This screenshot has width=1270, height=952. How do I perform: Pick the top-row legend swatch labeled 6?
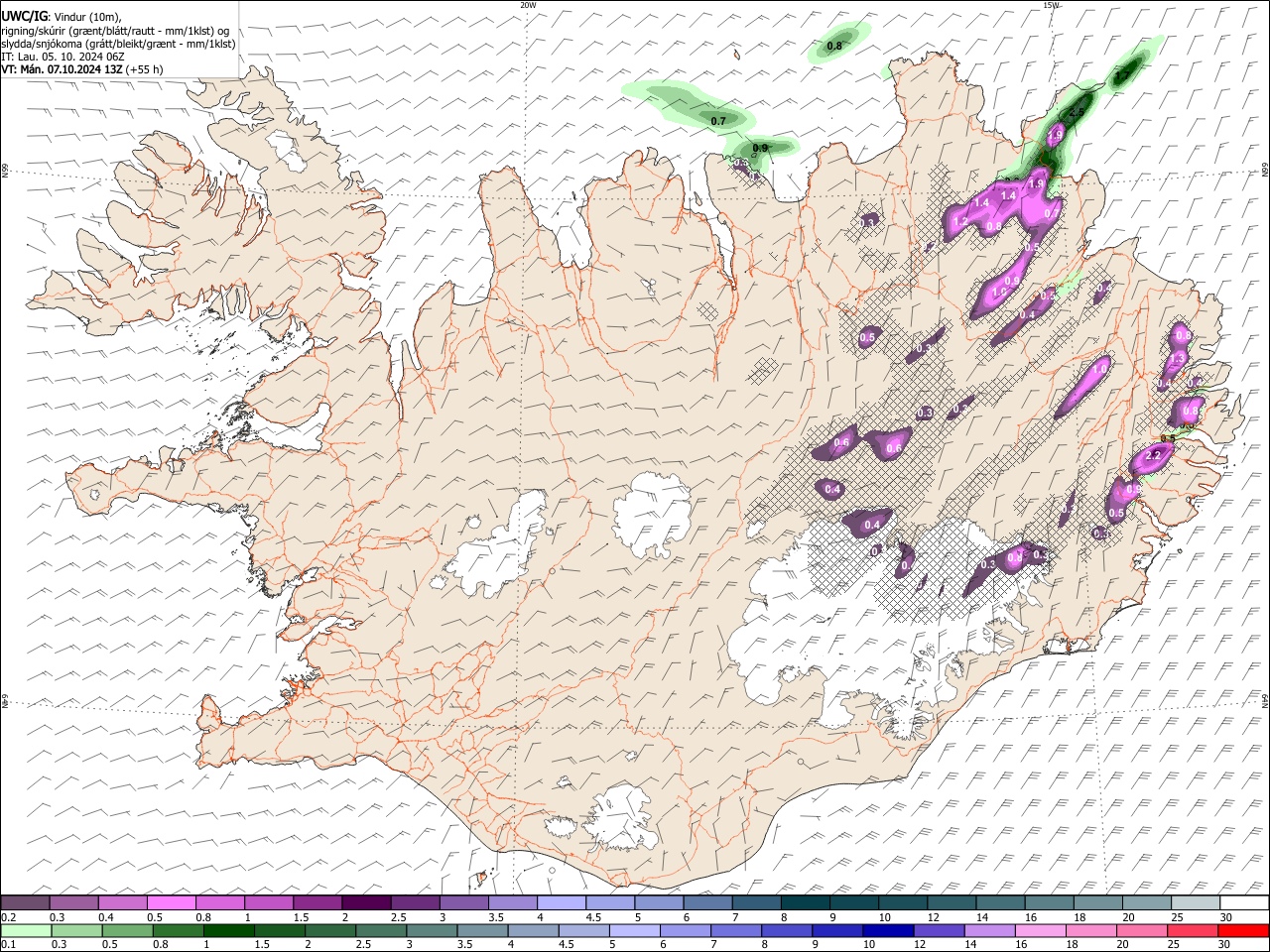coord(707,902)
